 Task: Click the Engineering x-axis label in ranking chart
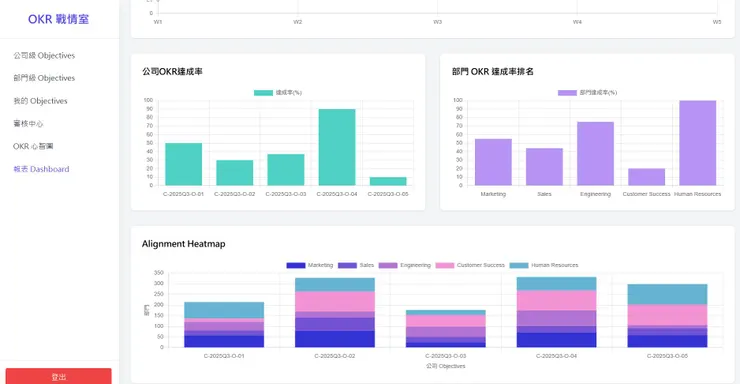point(596,194)
